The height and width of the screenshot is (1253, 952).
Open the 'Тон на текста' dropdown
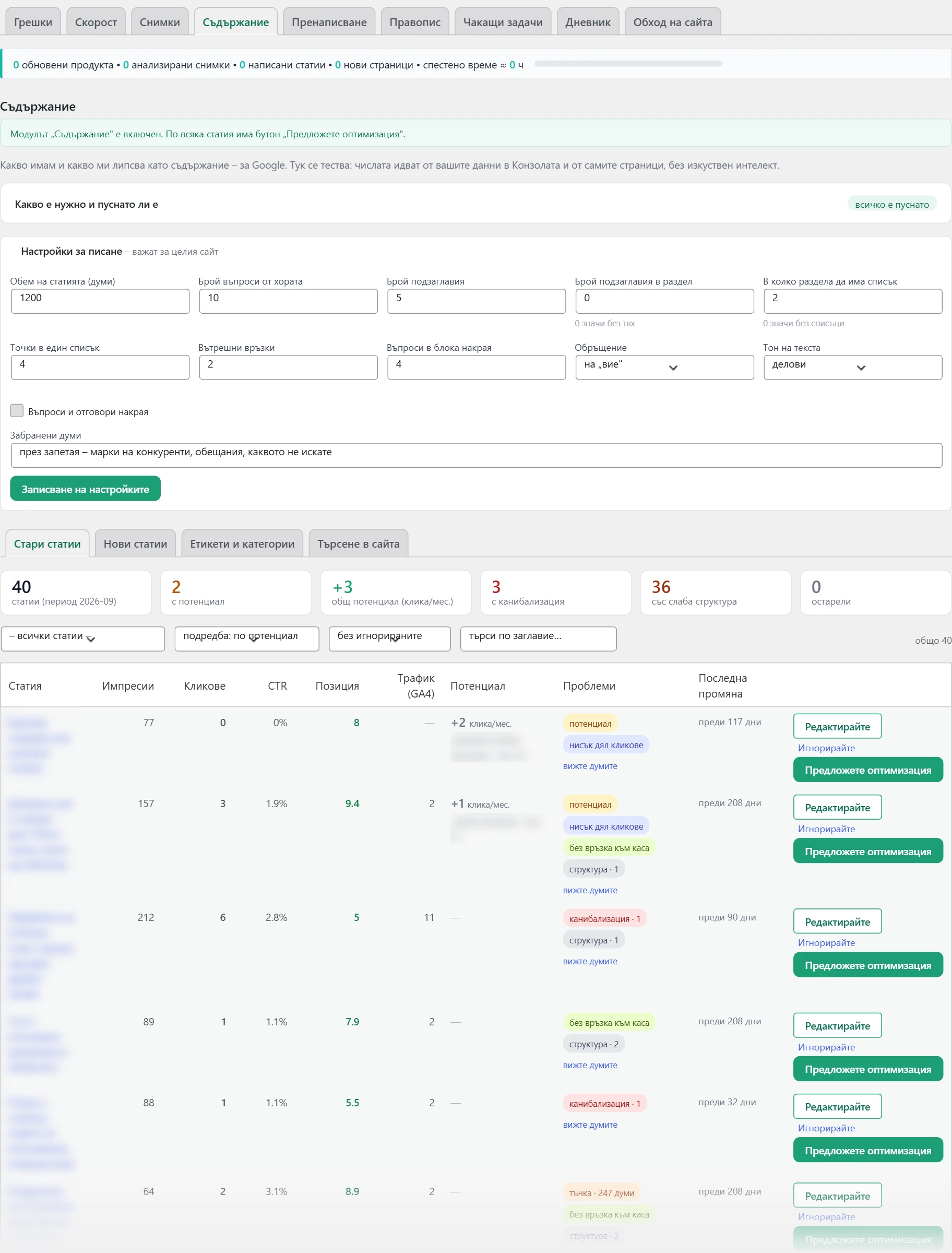[x=852, y=367]
